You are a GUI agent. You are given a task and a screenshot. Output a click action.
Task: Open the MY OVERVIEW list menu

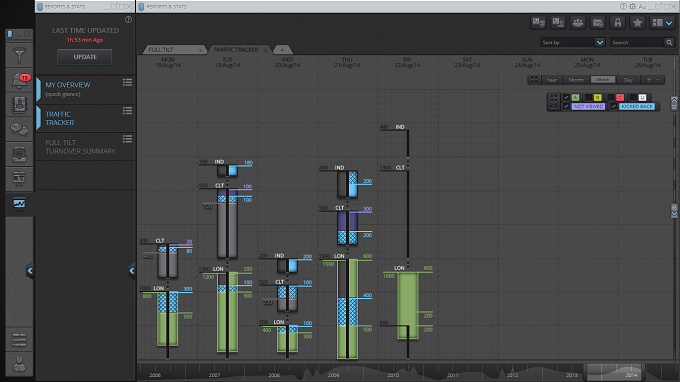(127, 82)
